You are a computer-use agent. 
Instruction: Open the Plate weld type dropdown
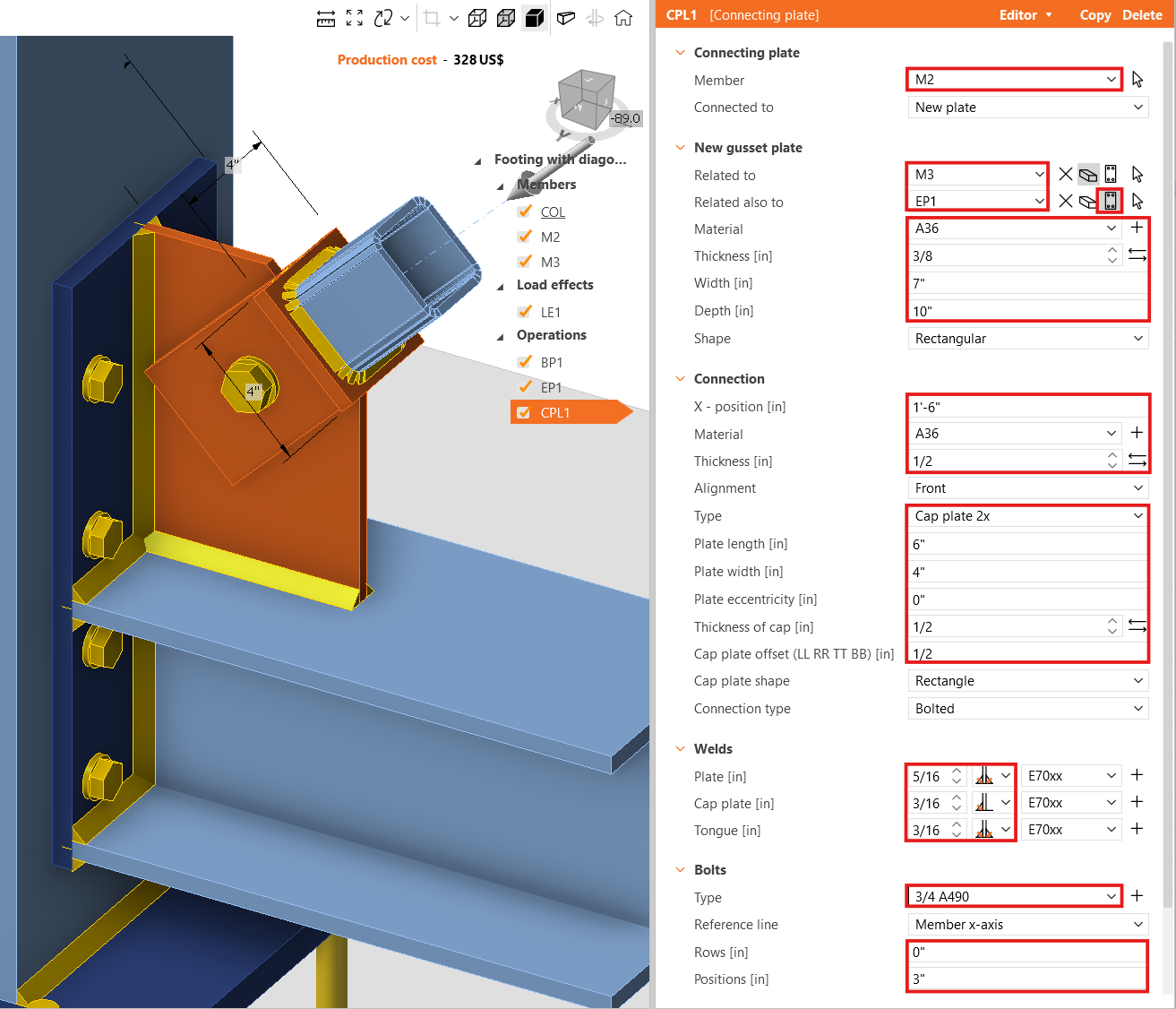pyautogui.click(x=994, y=776)
